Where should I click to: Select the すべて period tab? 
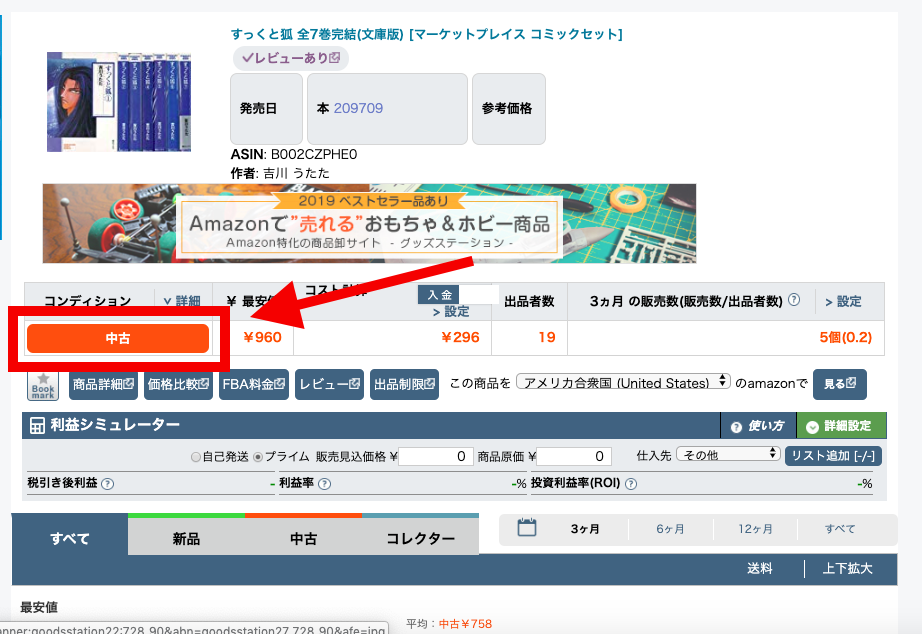[840, 529]
